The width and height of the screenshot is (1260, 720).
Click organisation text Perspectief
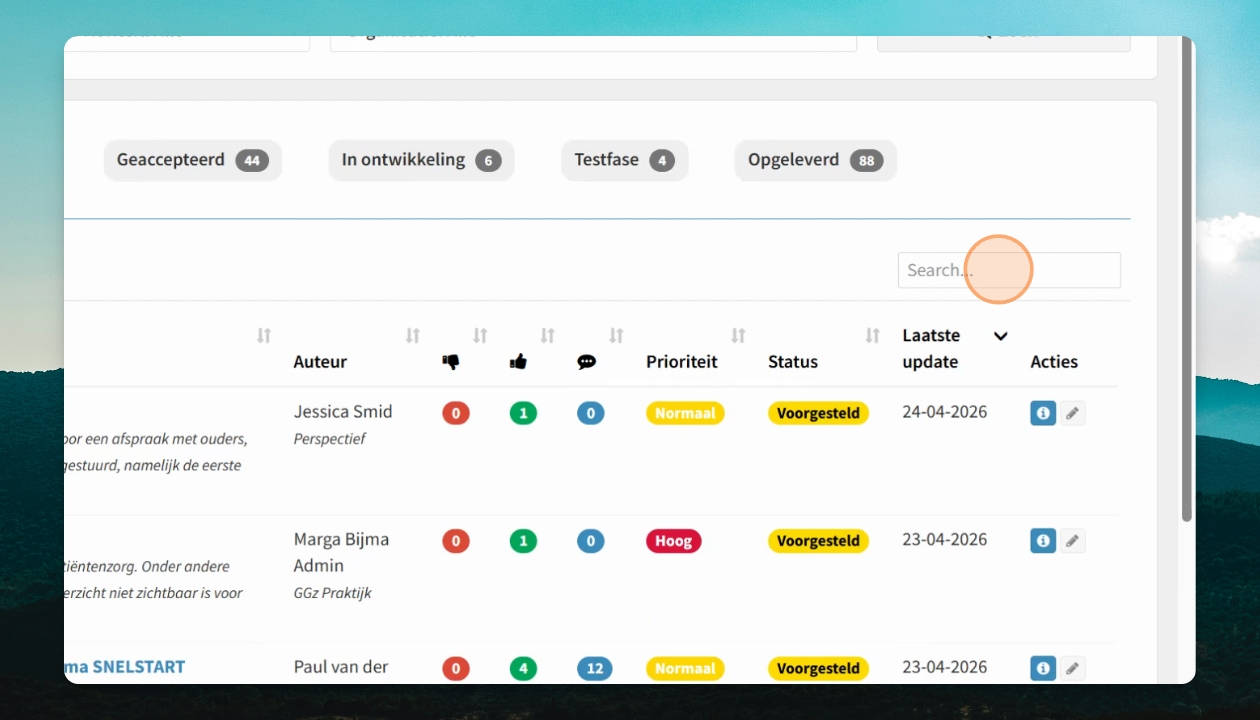pyautogui.click(x=330, y=439)
